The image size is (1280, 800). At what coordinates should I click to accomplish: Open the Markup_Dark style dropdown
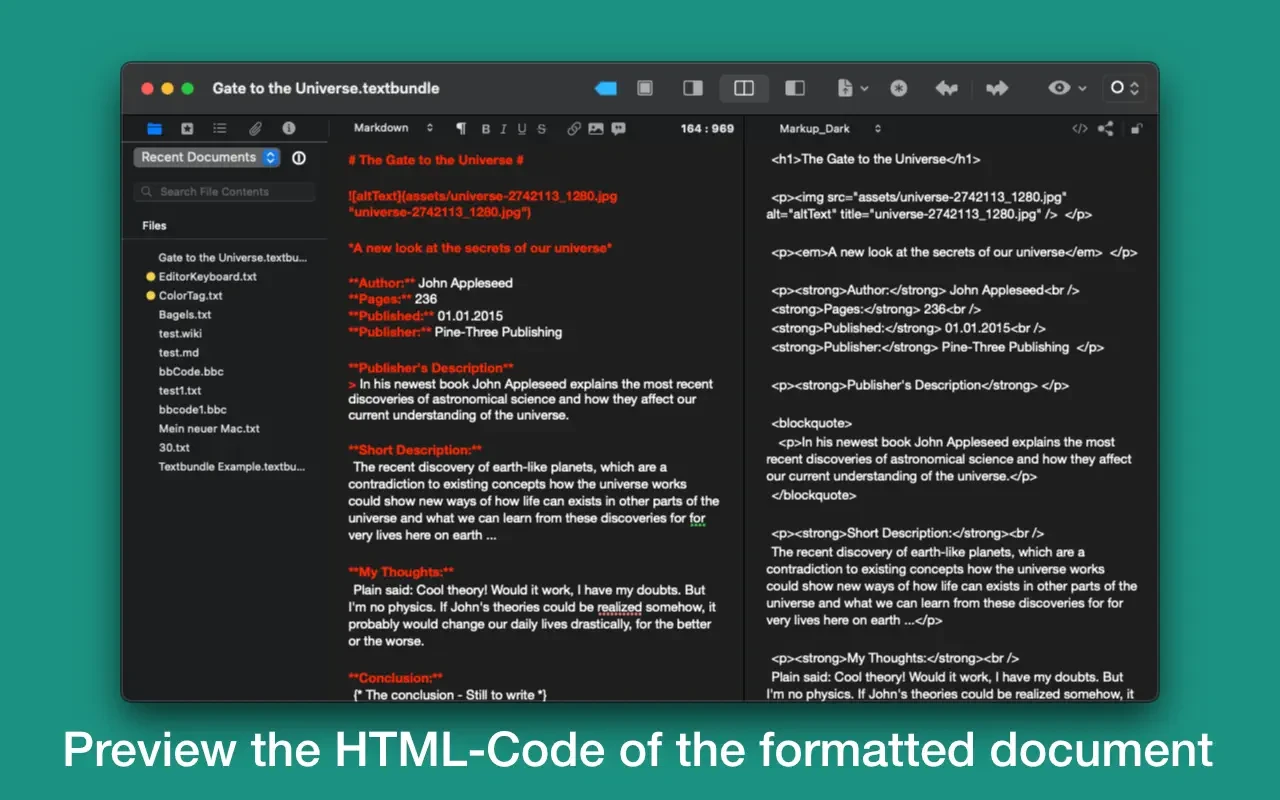click(x=829, y=129)
